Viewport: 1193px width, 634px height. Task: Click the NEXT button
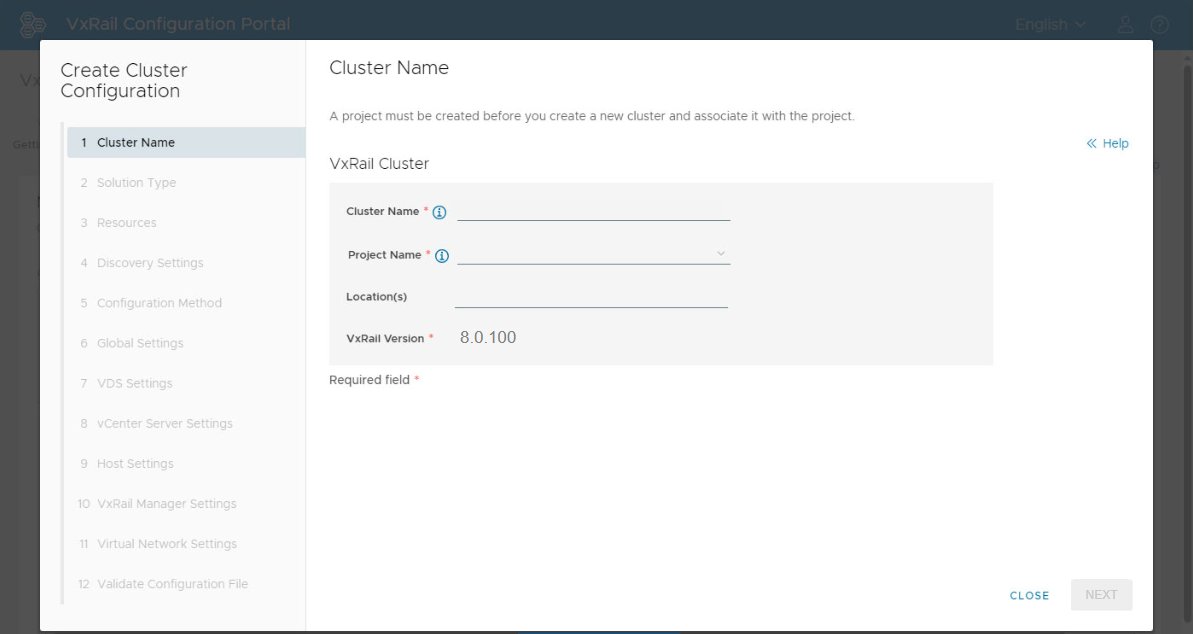click(x=1101, y=594)
